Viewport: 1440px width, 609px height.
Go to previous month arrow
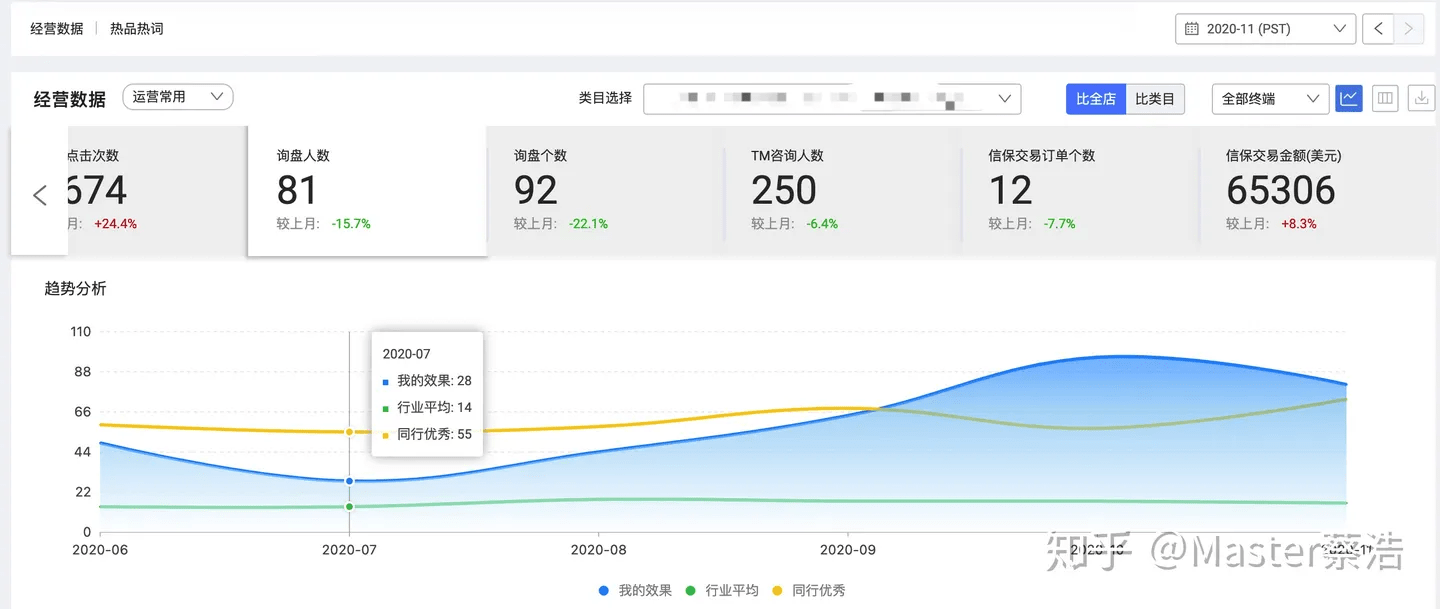(x=1378, y=29)
